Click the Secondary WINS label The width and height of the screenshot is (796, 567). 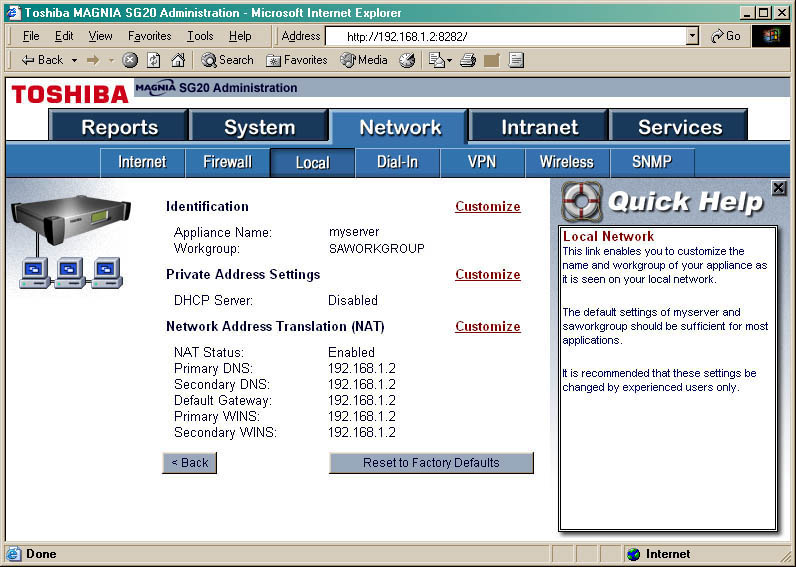[x=225, y=432]
